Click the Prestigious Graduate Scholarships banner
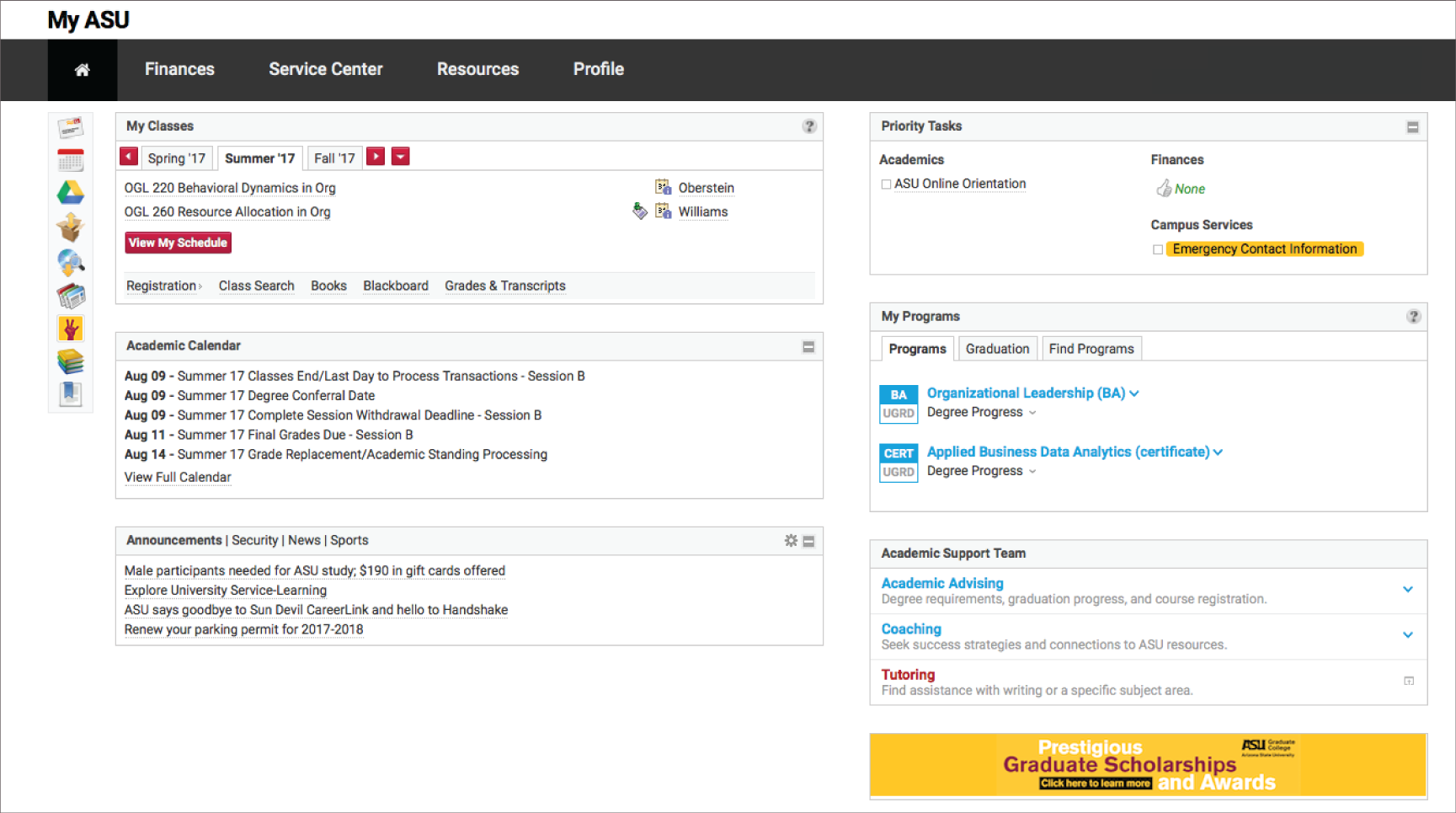1456x813 pixels. [1148, 765]
